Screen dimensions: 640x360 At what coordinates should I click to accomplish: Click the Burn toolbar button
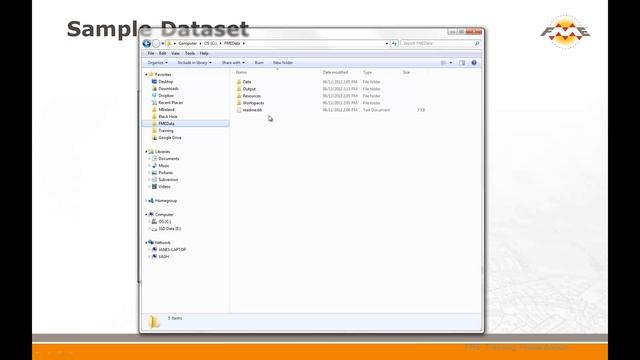259,63
